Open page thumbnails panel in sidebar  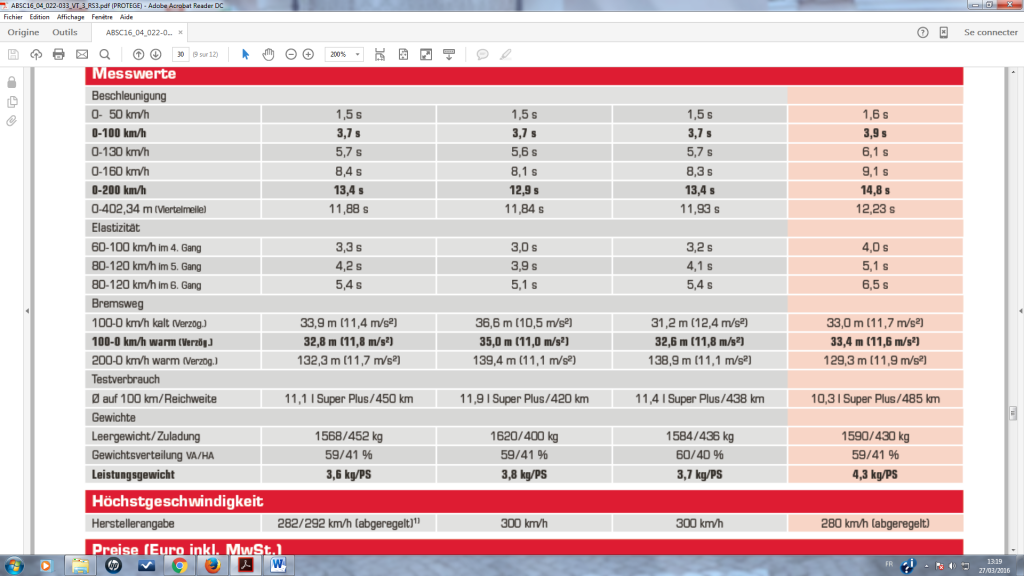(12, 102)
